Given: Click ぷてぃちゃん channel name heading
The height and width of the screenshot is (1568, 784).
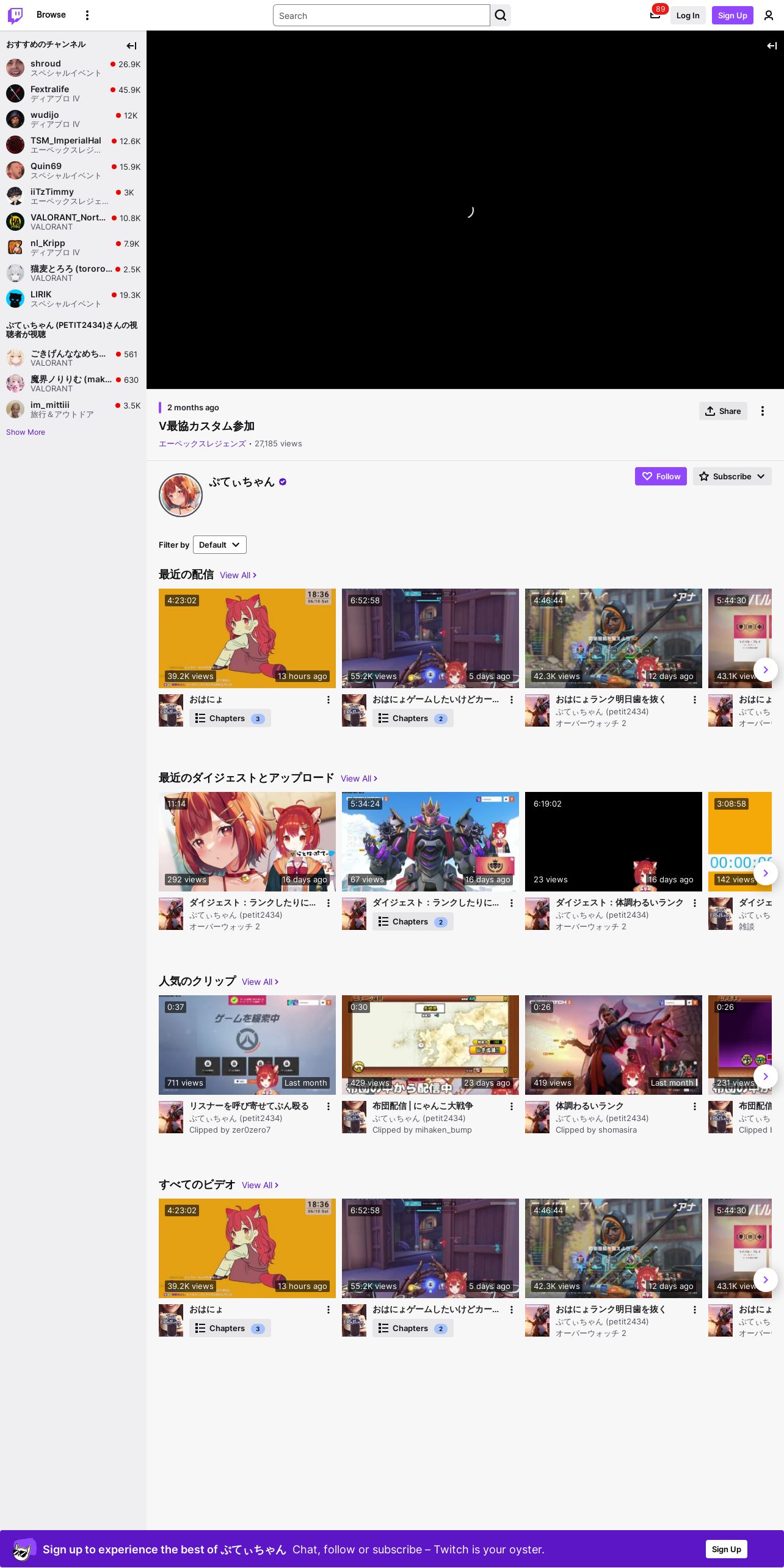Looking at the screenshot, I should (242, 482).
